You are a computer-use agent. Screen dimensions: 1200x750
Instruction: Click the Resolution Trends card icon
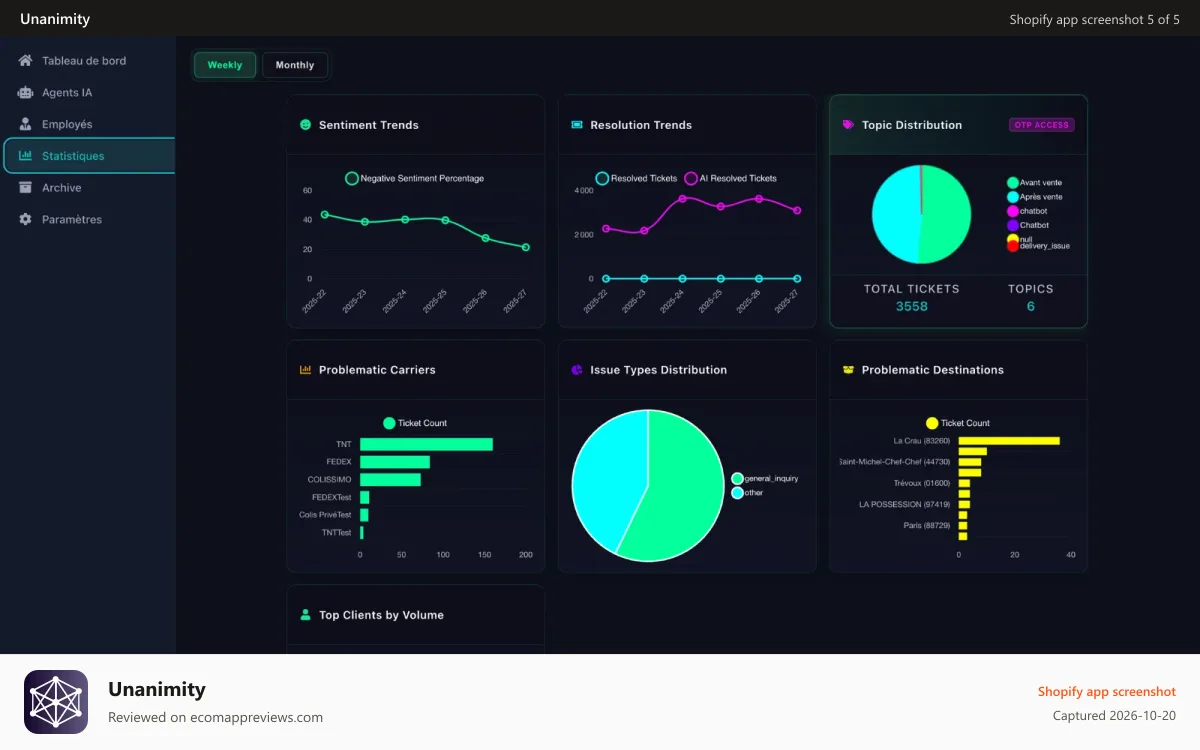(x=577, y=125)
